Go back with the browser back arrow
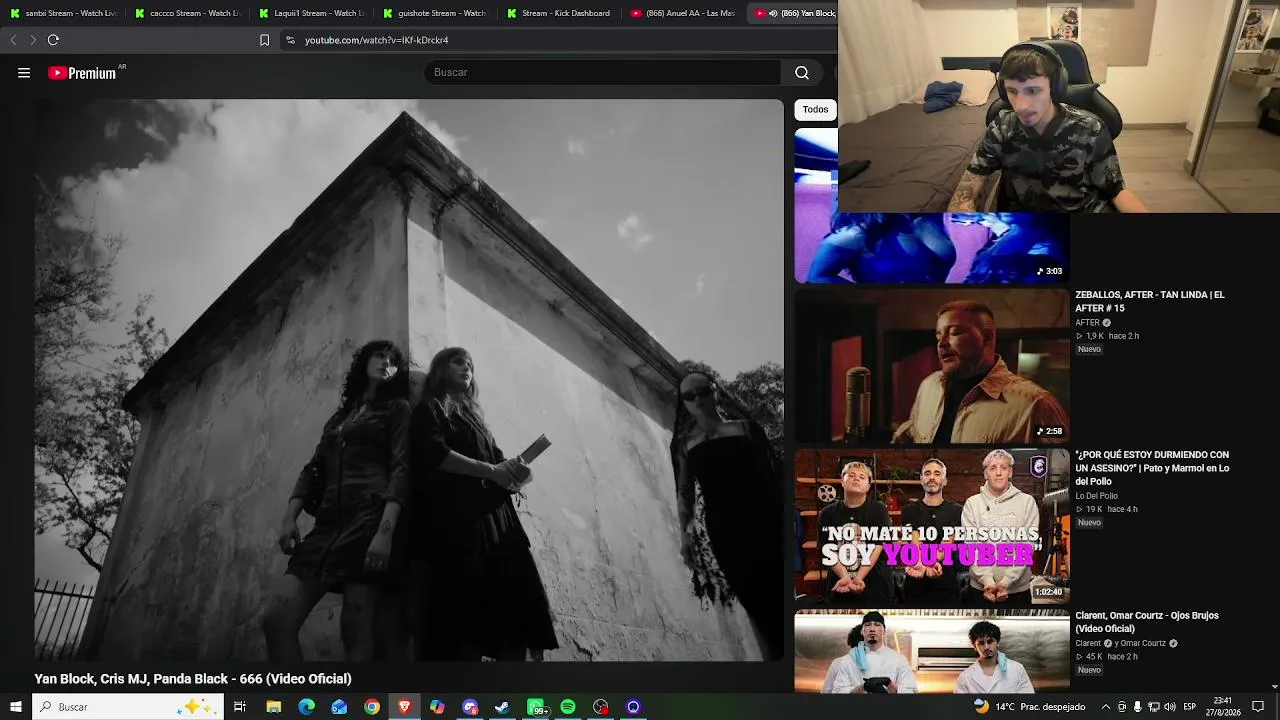 [x=13, y=40]
